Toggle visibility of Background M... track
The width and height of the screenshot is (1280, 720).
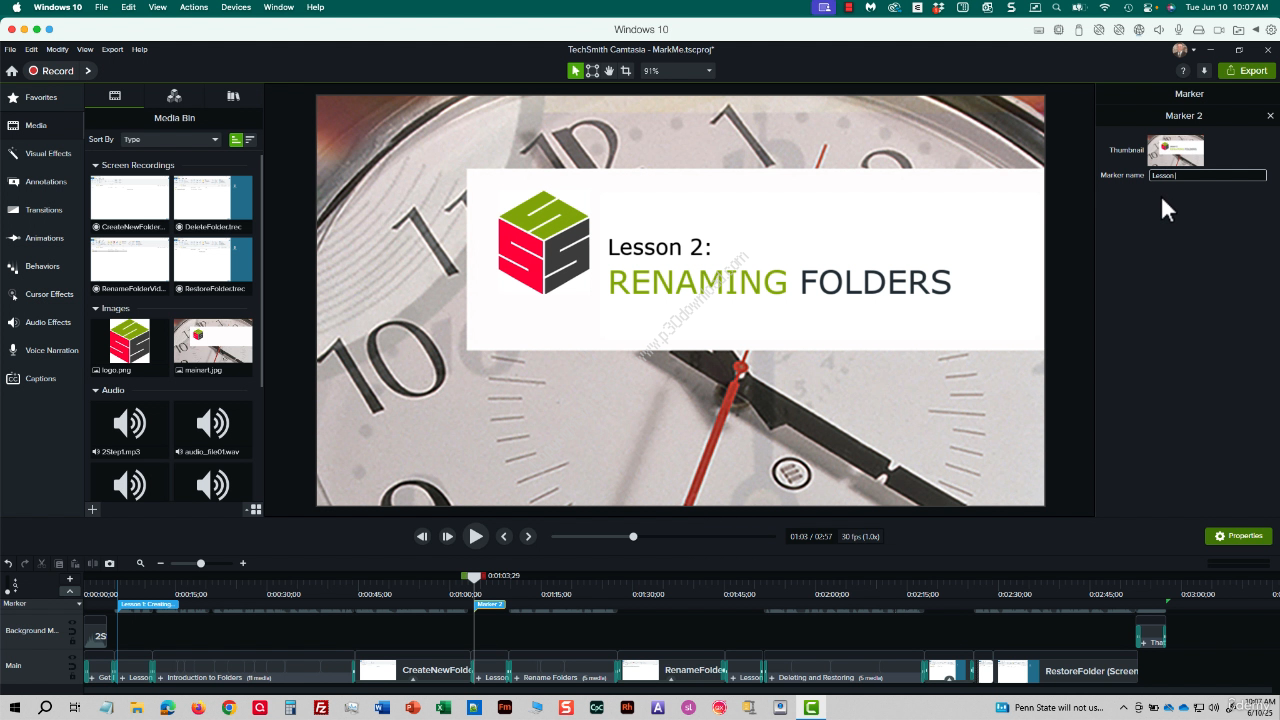pyautogui.click(x=71, y=622)
